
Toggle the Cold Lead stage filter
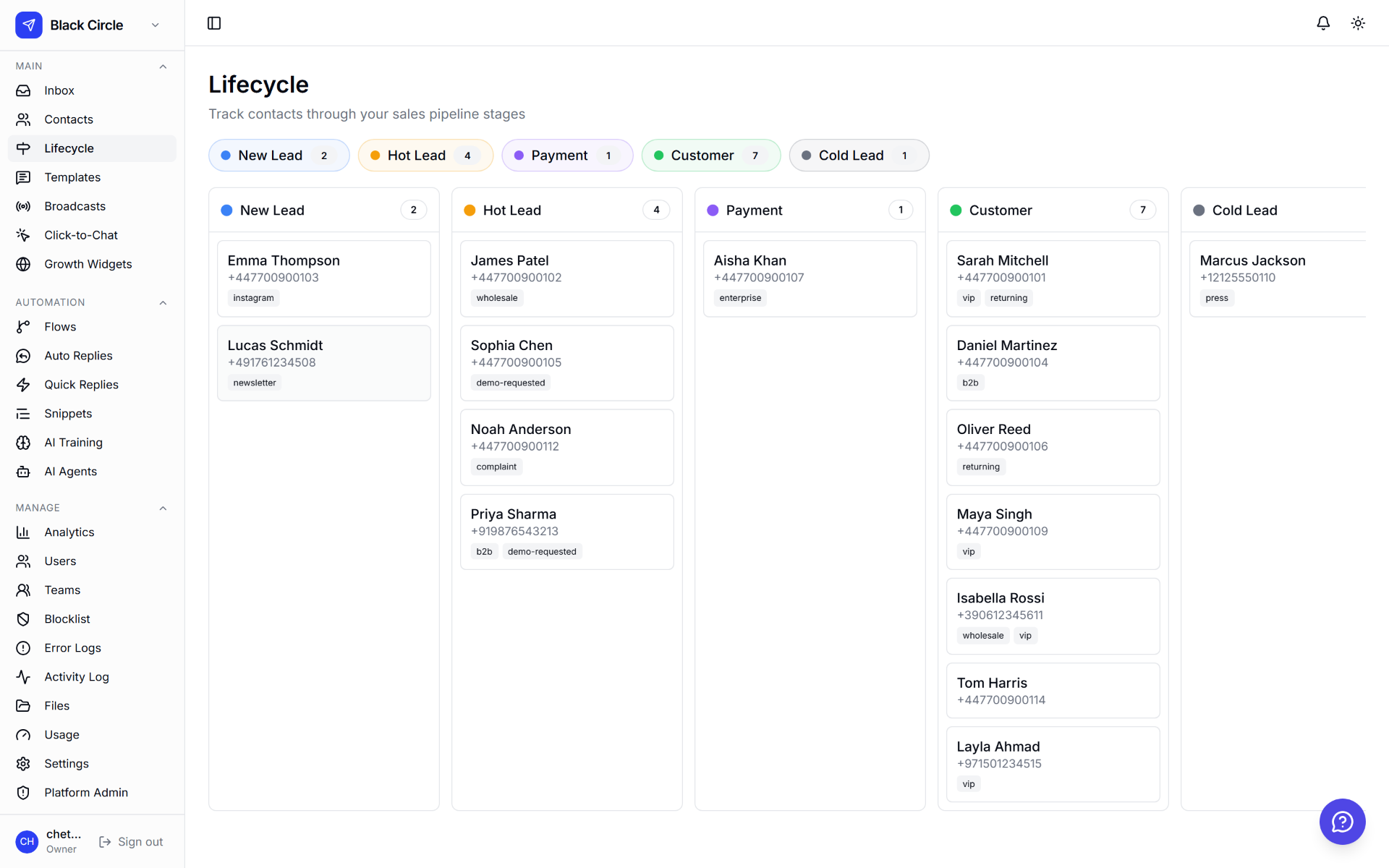[859, 156]
